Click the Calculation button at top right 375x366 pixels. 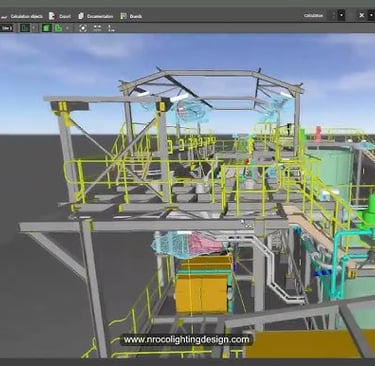point(313,15)
